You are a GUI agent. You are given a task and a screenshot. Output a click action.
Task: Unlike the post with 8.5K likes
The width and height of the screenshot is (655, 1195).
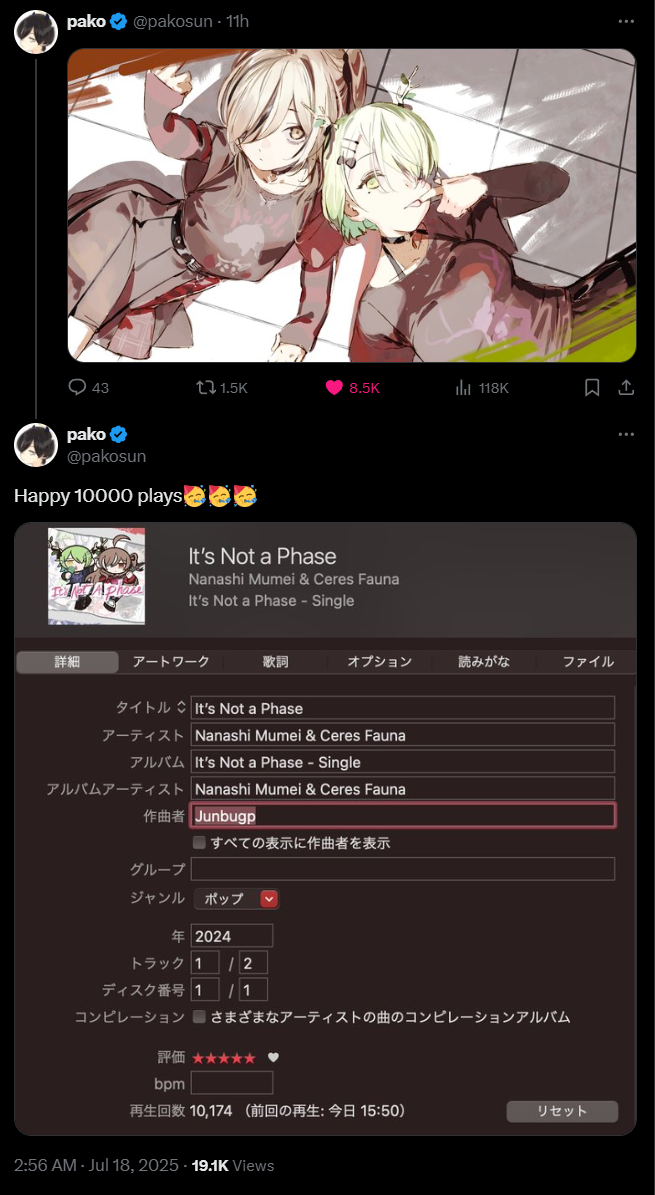352,388
